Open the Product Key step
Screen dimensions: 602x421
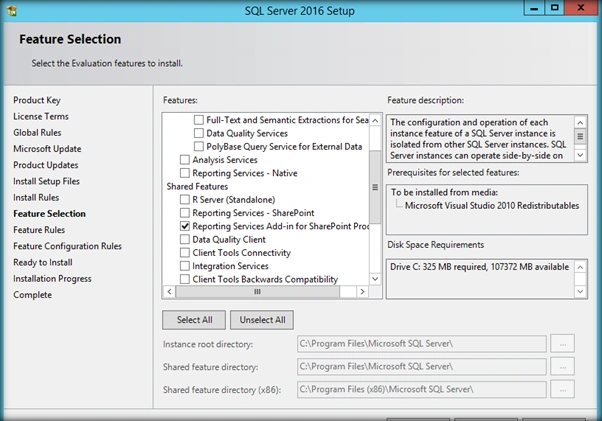[37, 100]
